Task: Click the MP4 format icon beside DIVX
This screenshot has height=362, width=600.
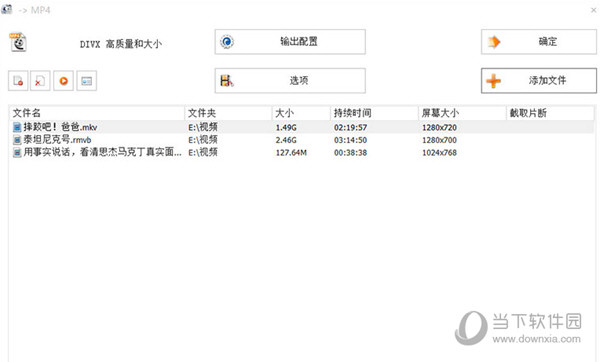Action: click(18, 42)
